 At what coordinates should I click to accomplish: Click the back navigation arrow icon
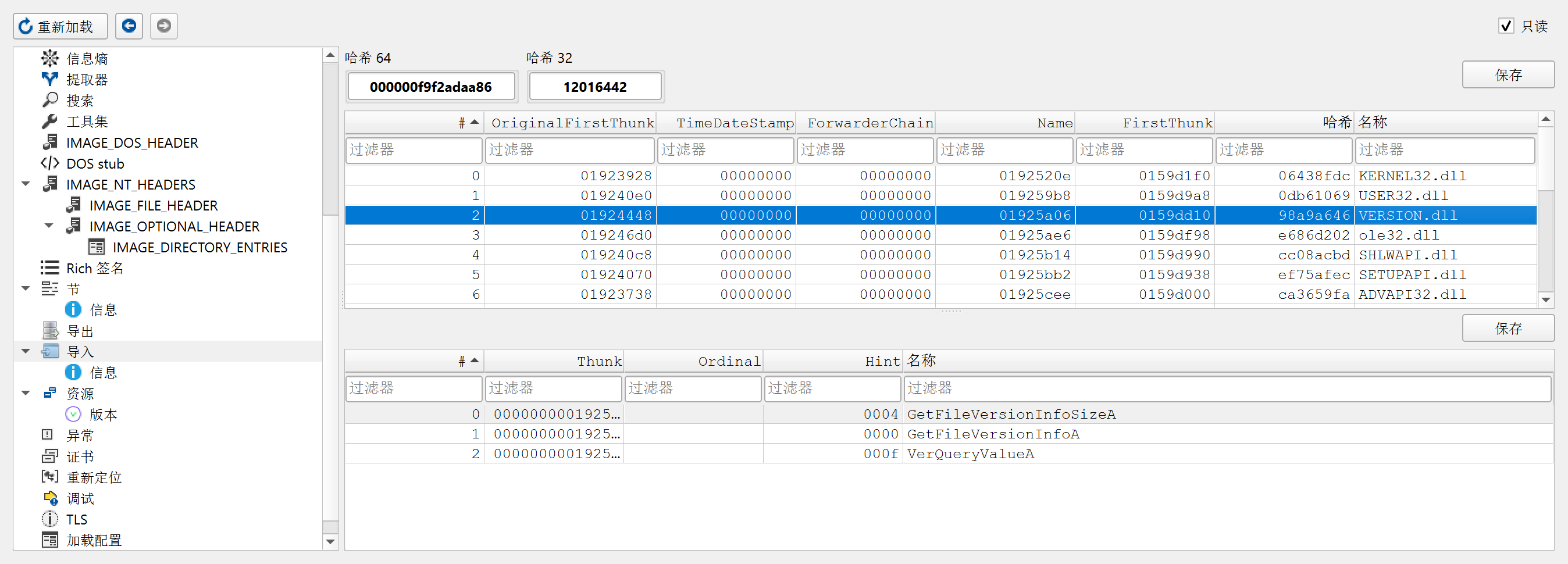[129, 26]
